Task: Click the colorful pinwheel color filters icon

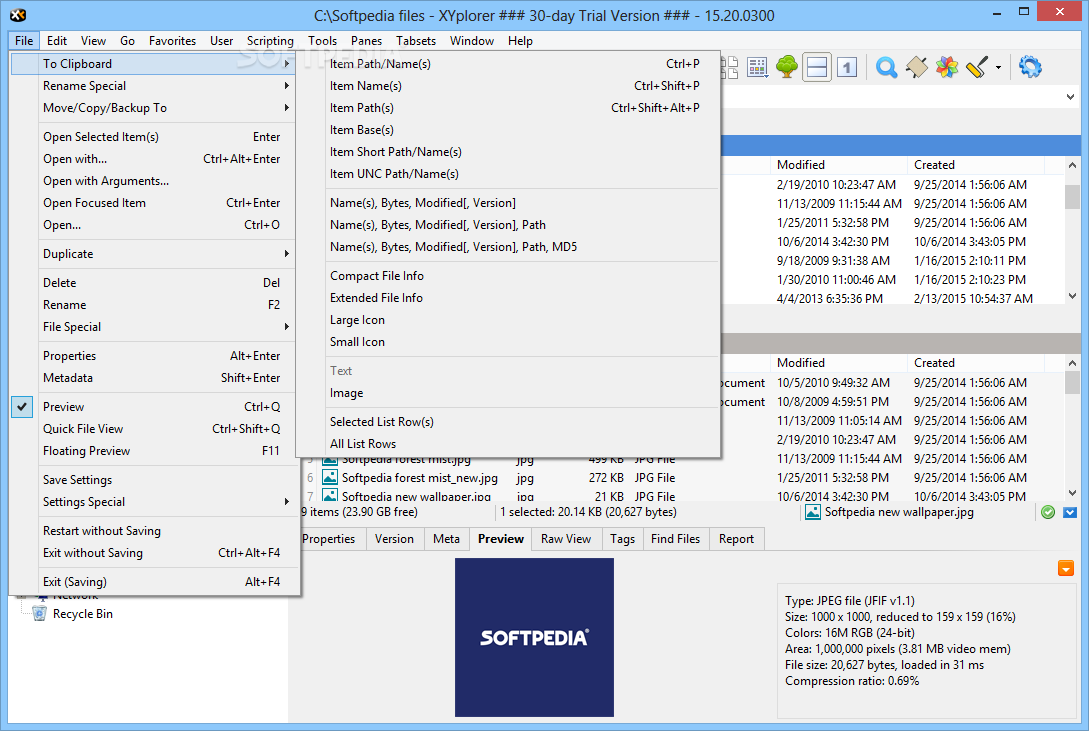Action: (x=947, y=67)
